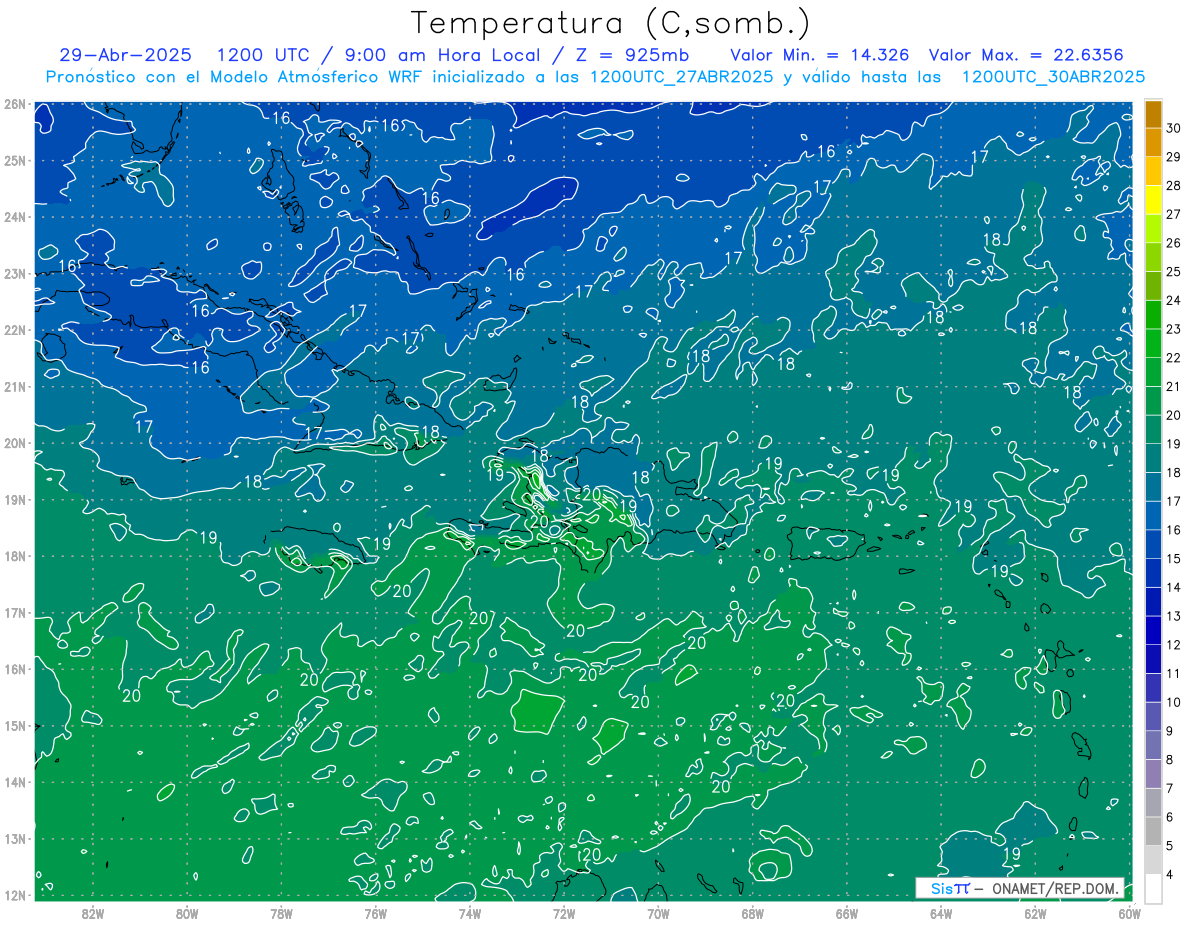Pick the white swatch at the color scale bottom
The image size is (1200, 927).
(1153, 888)
